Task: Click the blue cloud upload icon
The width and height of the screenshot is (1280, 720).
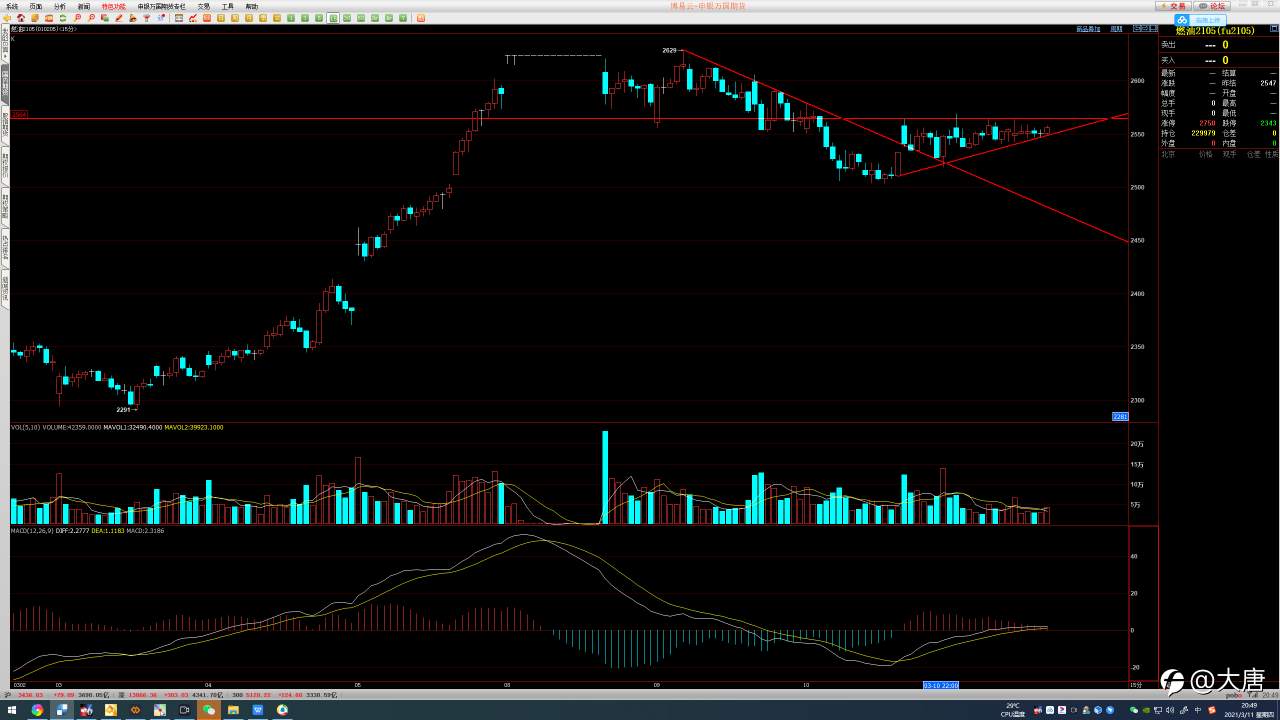Action: coord(1181,20)
